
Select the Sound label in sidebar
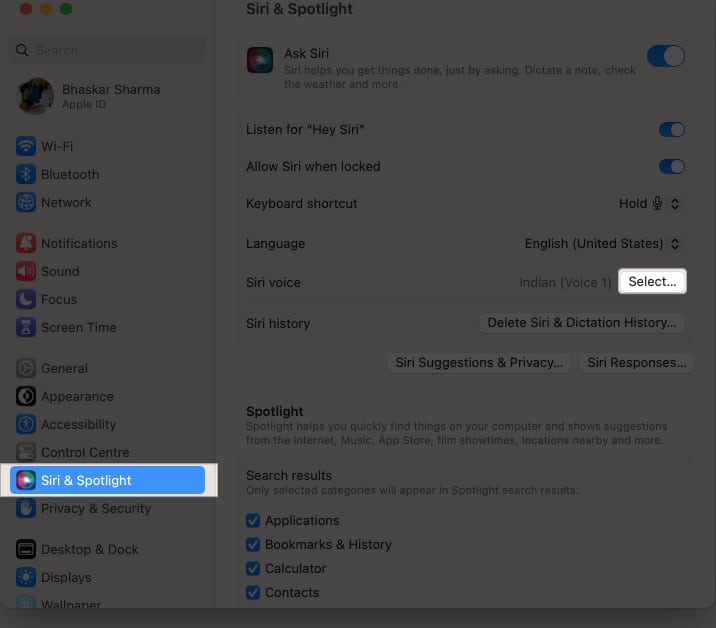(60, 271)
